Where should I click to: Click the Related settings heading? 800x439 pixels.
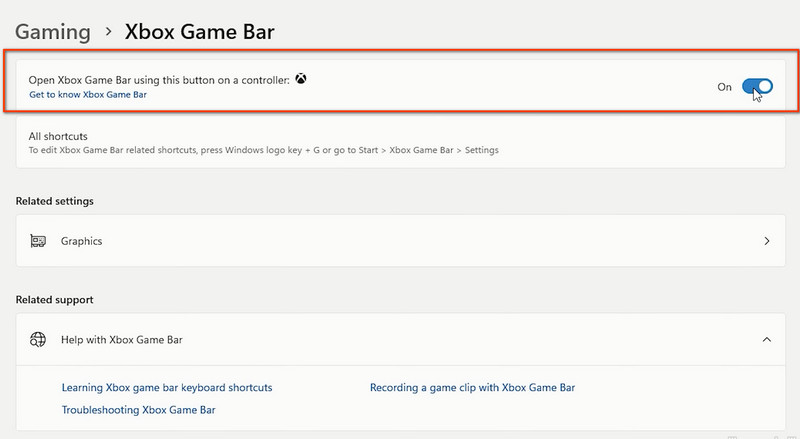[x=55, y=201]
